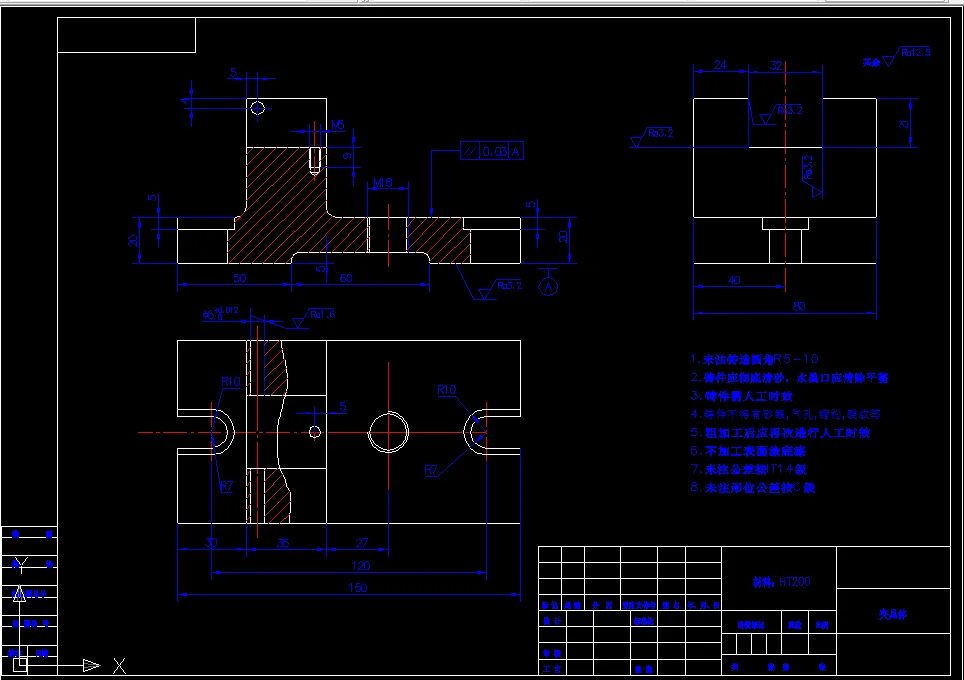Click the UCS Y axis label
This screenshot has height=680, width=964.
point(21,564)
